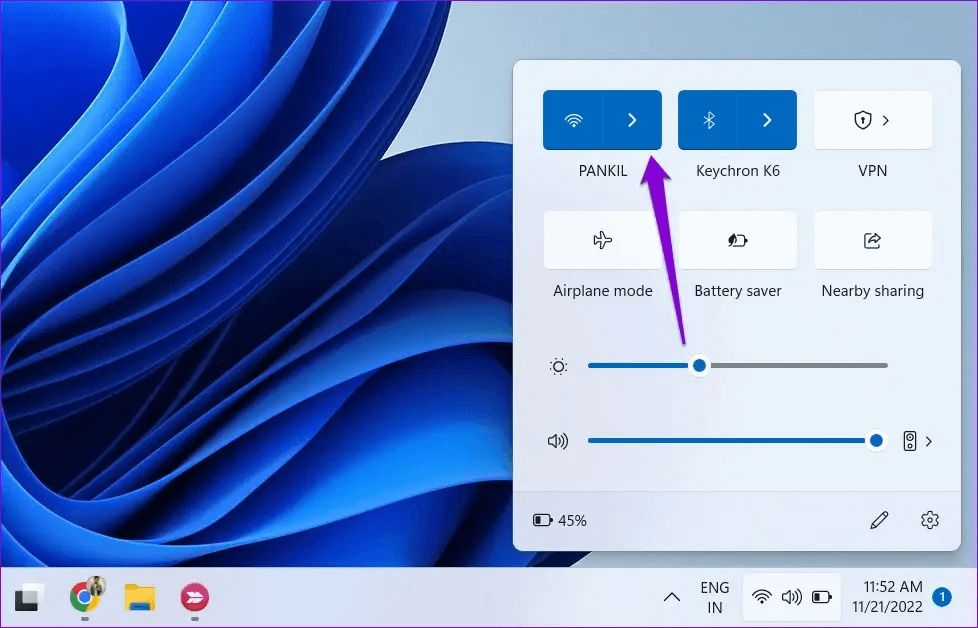Click the brightness sun icon
This screenshot has width=978, height=628.
(x=558, y=366)
